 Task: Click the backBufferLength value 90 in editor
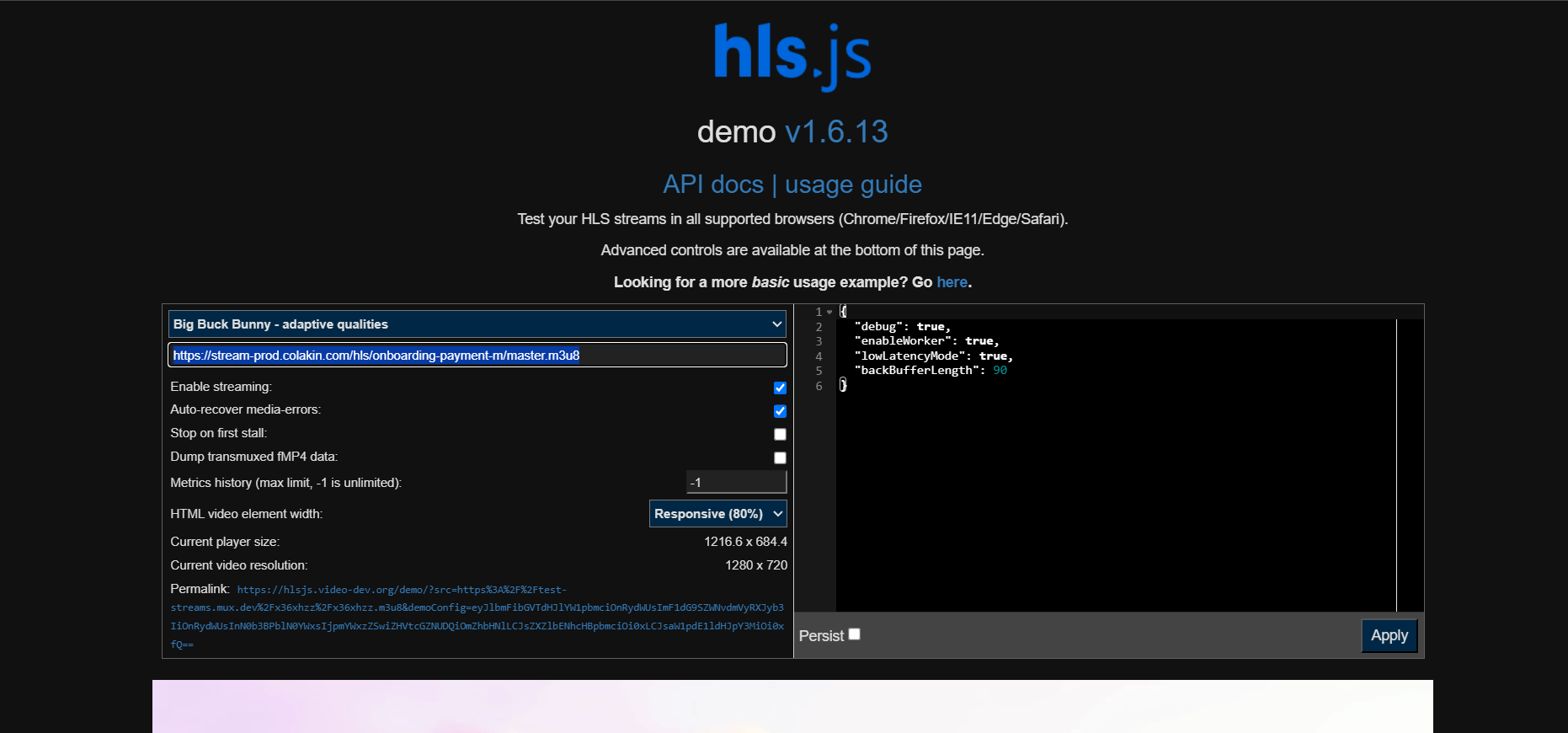coord(1000,371)
